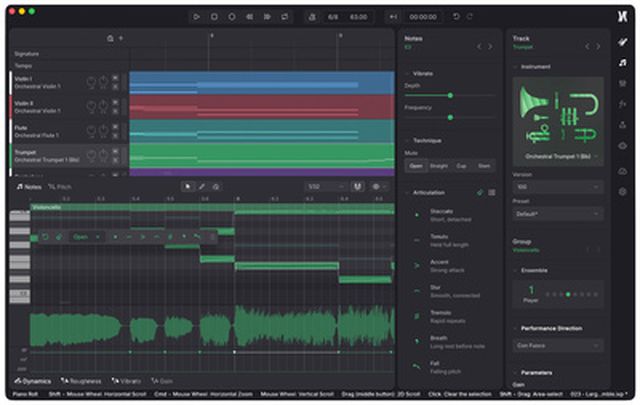Choose the Tenuto articulation
The width and height of the screenshot is (640, 405).
449,241
